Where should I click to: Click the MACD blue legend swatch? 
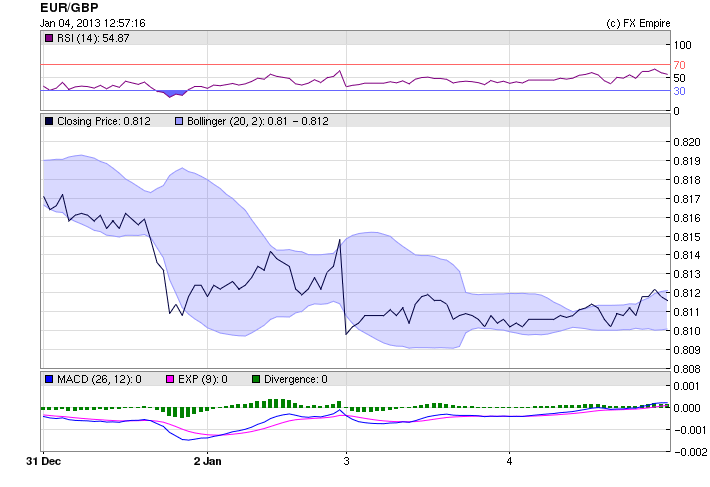tap(49, 379)
